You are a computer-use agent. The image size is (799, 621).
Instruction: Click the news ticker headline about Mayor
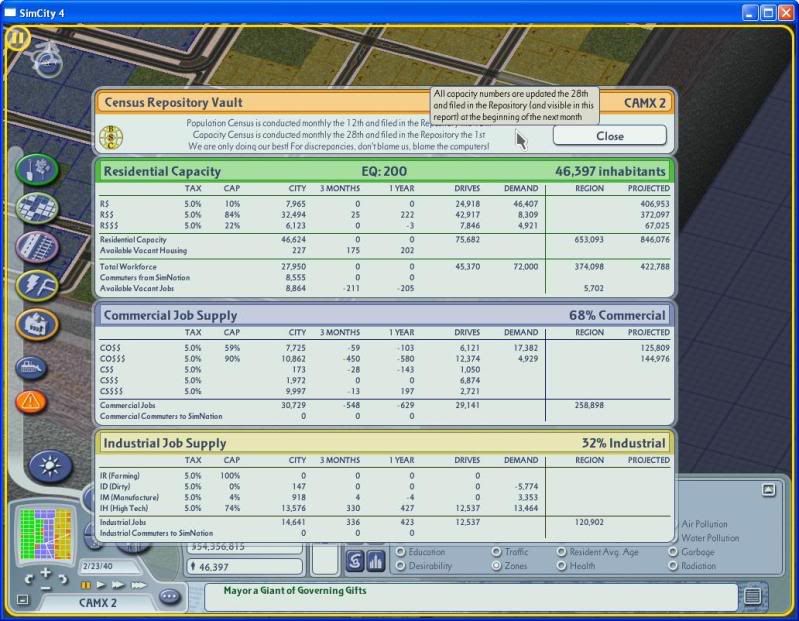[x=295, y=590]
